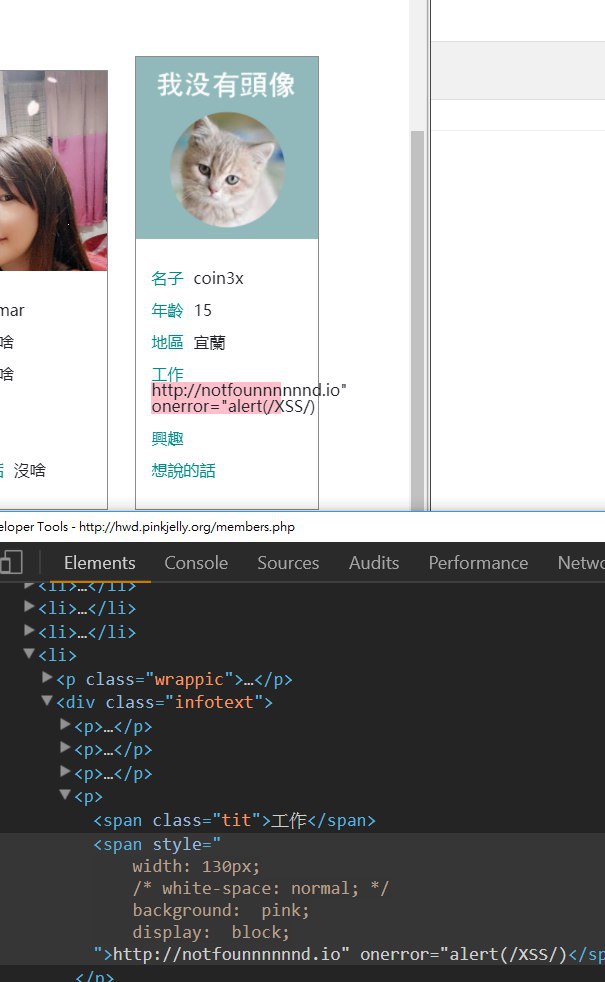Click the name value coin3x
This screenshot has height=982, width=605.
pyautogui.click(x=218, y=278)
